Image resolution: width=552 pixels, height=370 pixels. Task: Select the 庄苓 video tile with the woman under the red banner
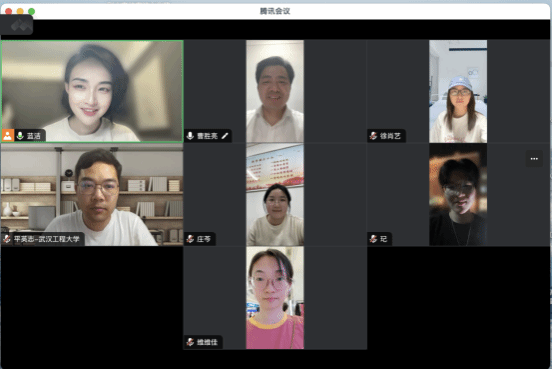(x=275, y=195)
